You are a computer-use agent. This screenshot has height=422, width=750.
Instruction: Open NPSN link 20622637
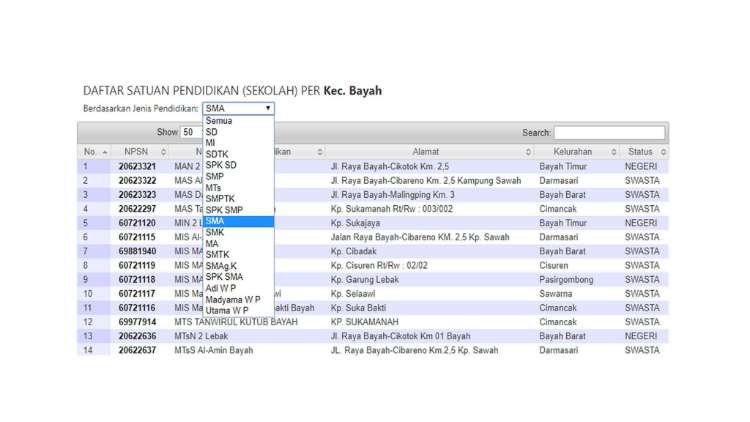(136, 350)
